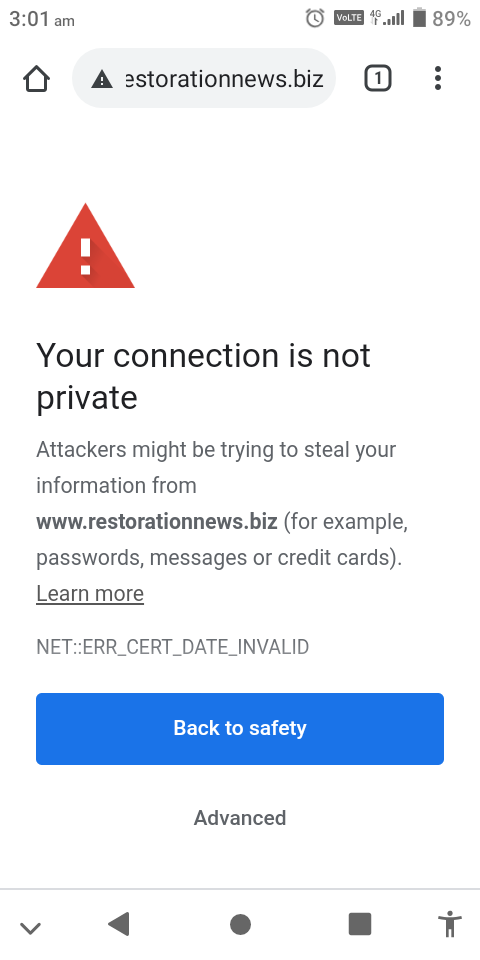The image size is (480, 960).
Task: Collapse navigation bar with down chevron
Action: [30, 928]
